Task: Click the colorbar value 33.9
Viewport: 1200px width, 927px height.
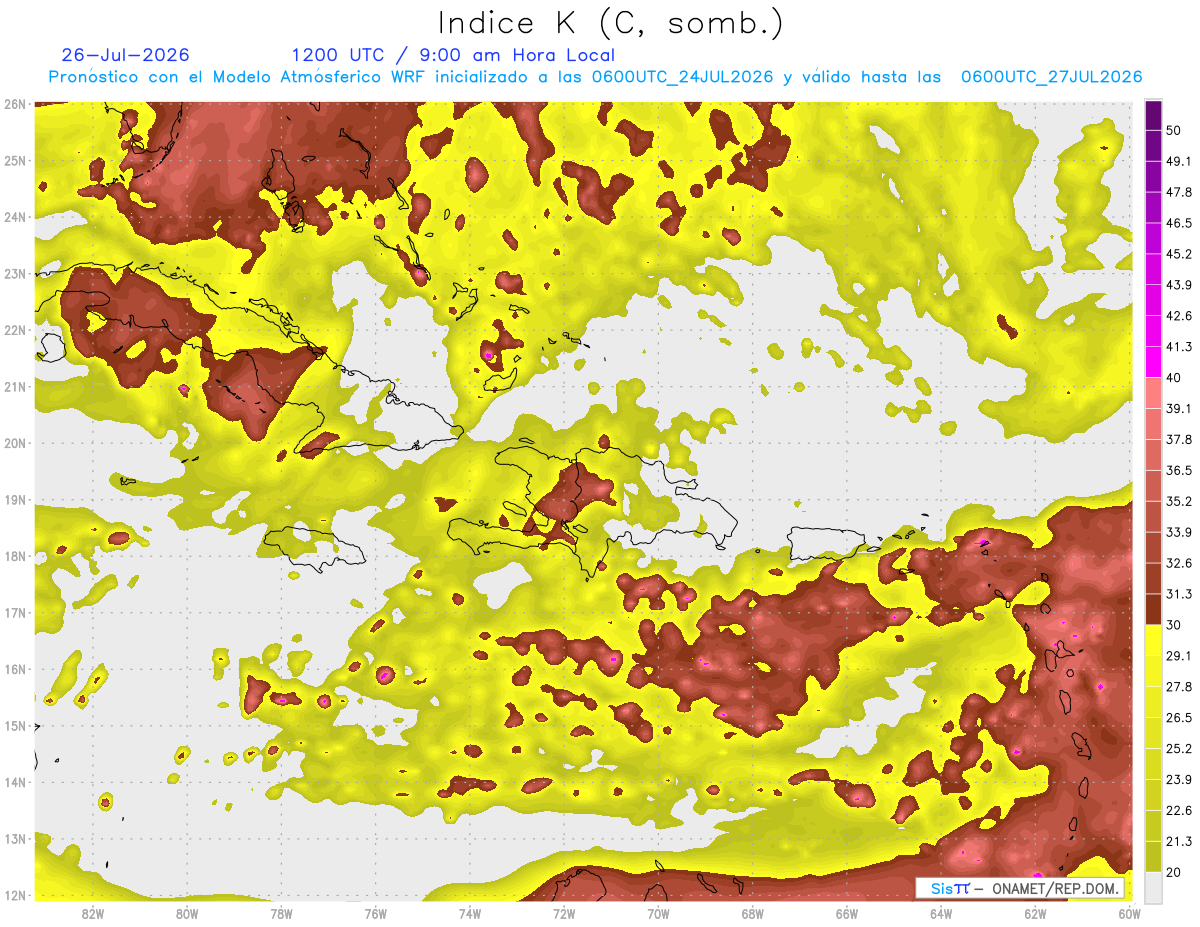Action: coord(1179,532)
